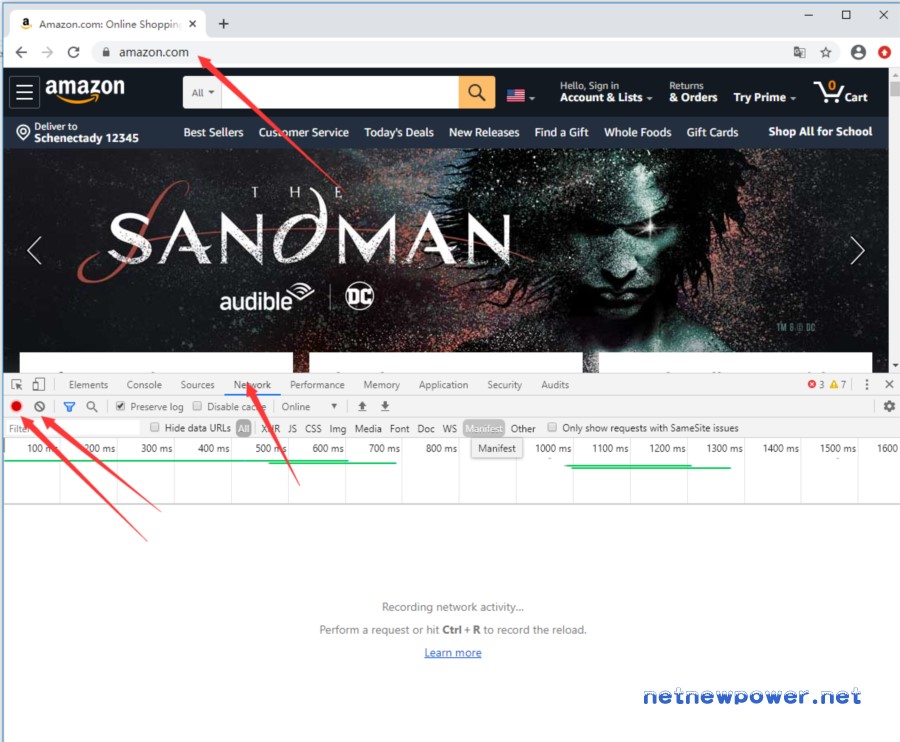Toggle the network filter funnel icon
Image resolution: width=900 pixels, height=742 pixels.
pos(69,407)
